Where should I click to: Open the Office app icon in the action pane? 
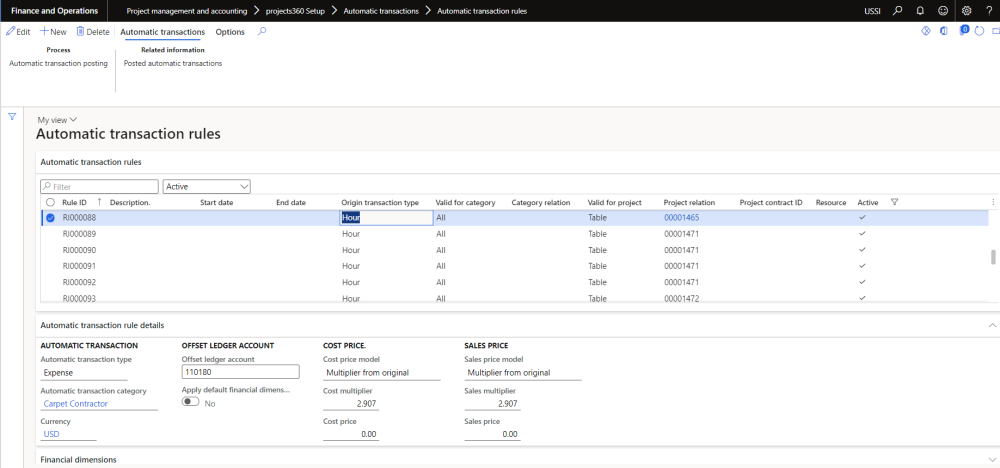click(944, 31)
